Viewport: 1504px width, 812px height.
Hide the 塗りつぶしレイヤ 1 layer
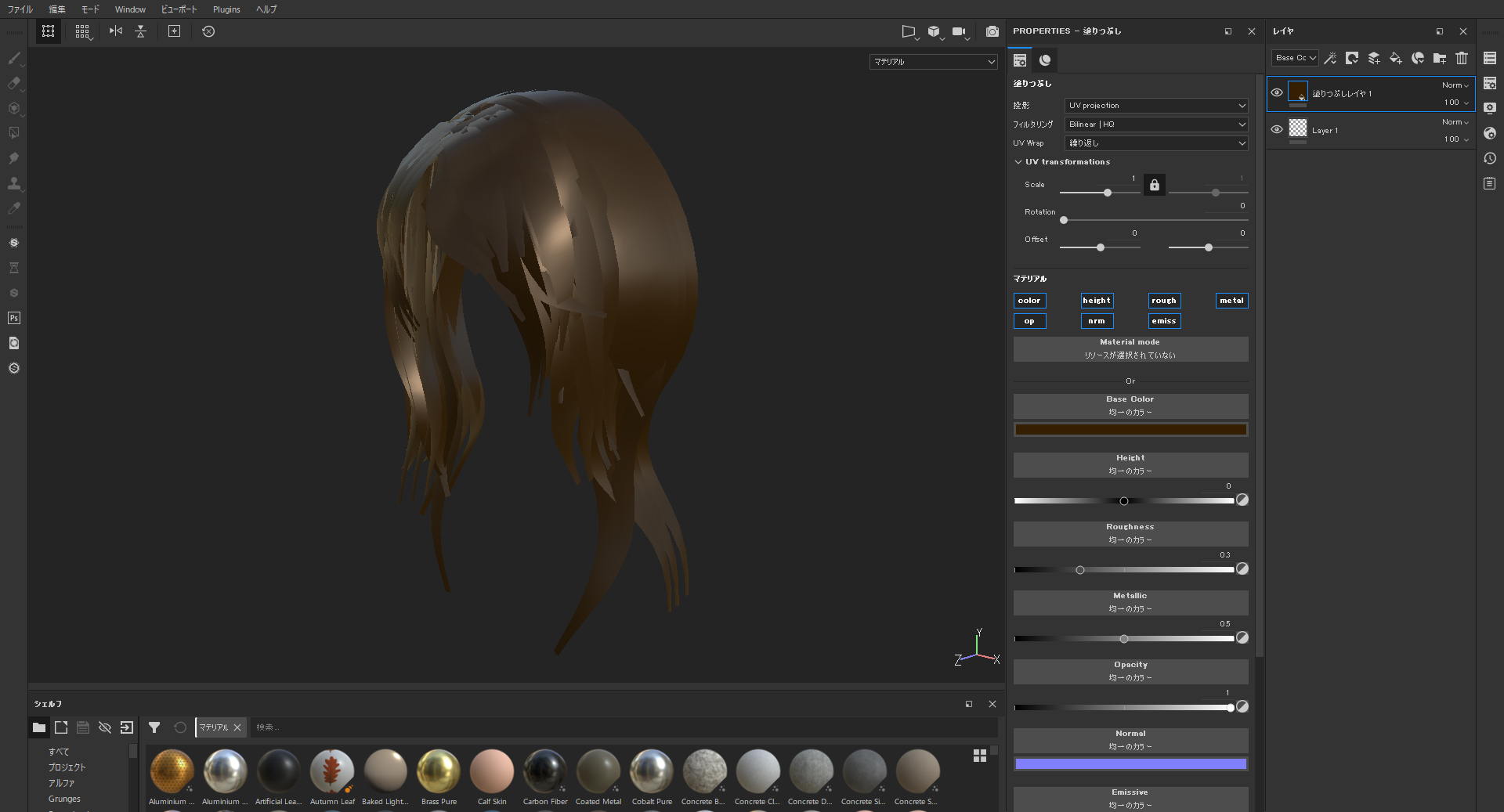[x=1277, y=92]
